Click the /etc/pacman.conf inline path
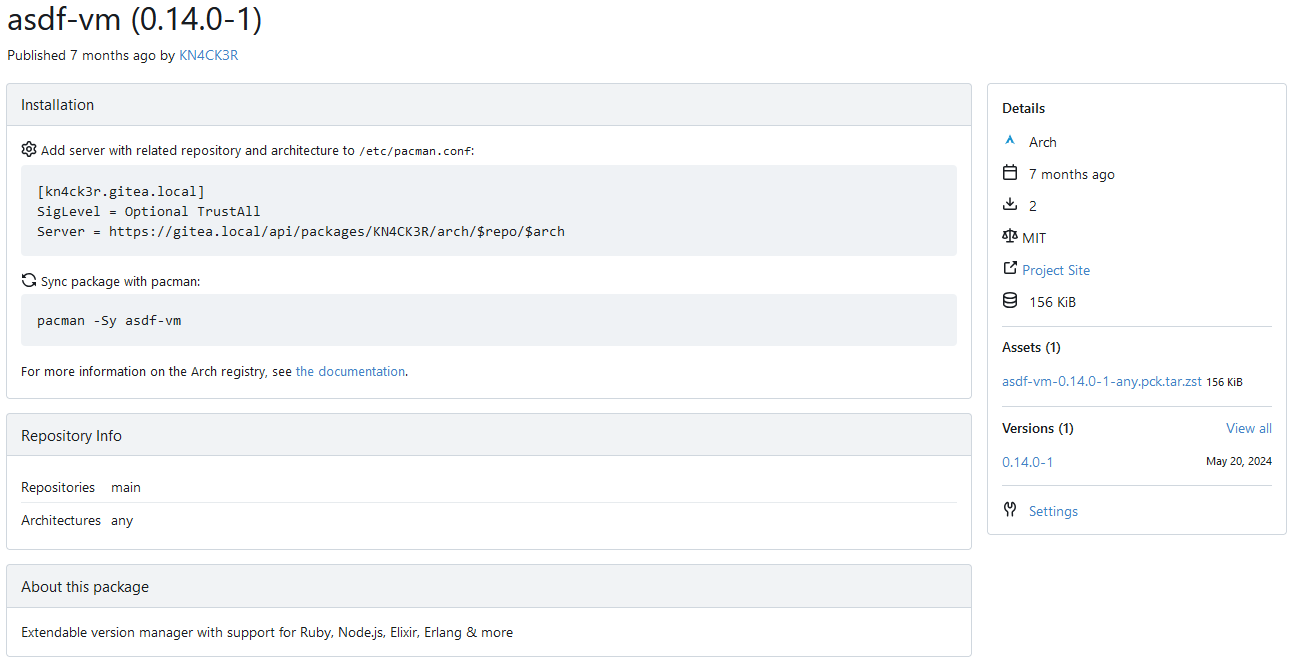Screen dimensions: 1291x663 point(414,151)
